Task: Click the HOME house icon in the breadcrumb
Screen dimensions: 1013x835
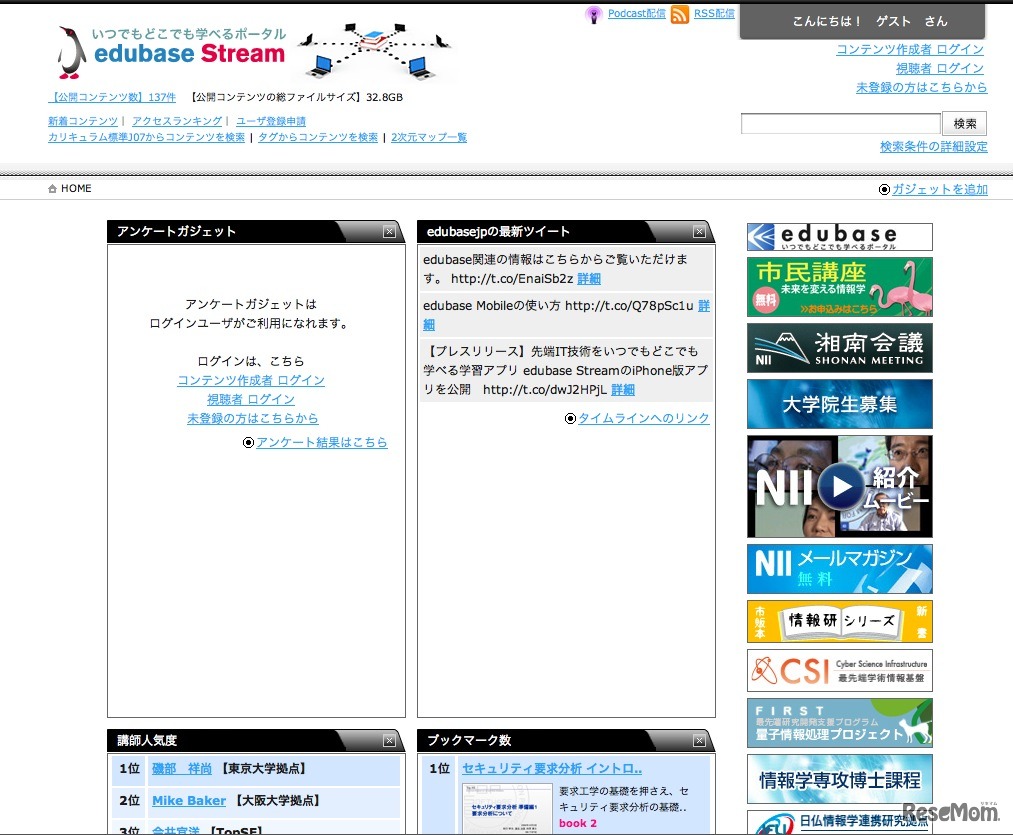Action: pyautogui.click(x=51, y=188)
